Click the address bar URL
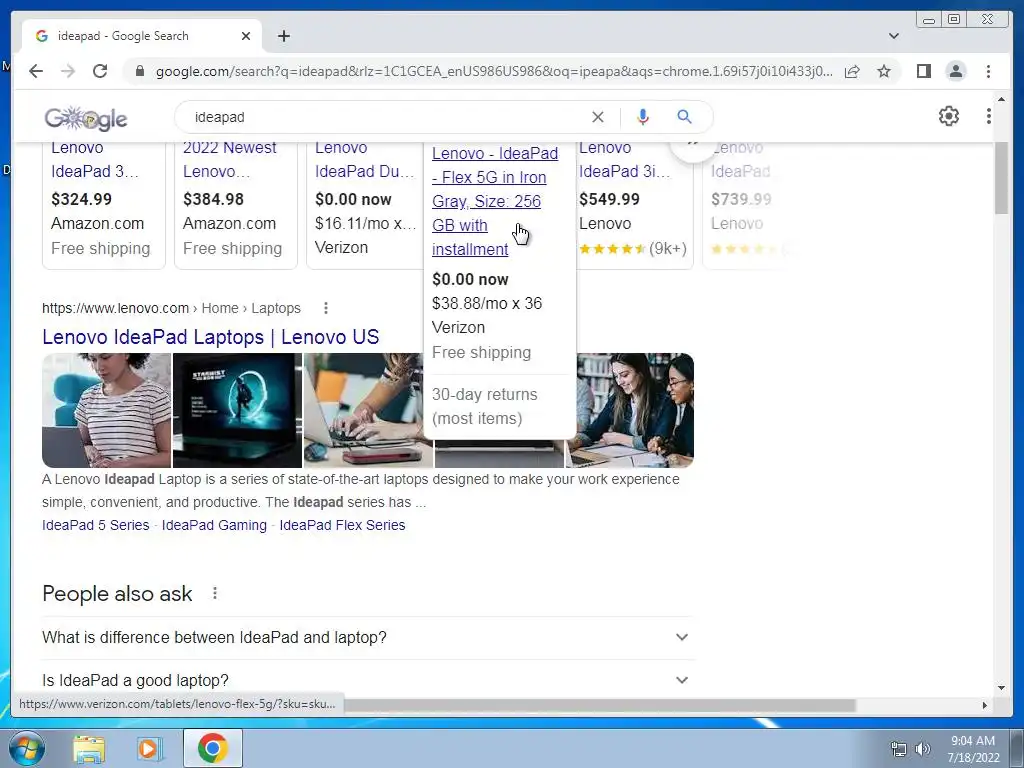This screenshot has width=1024, height=768. pos(494,71)
